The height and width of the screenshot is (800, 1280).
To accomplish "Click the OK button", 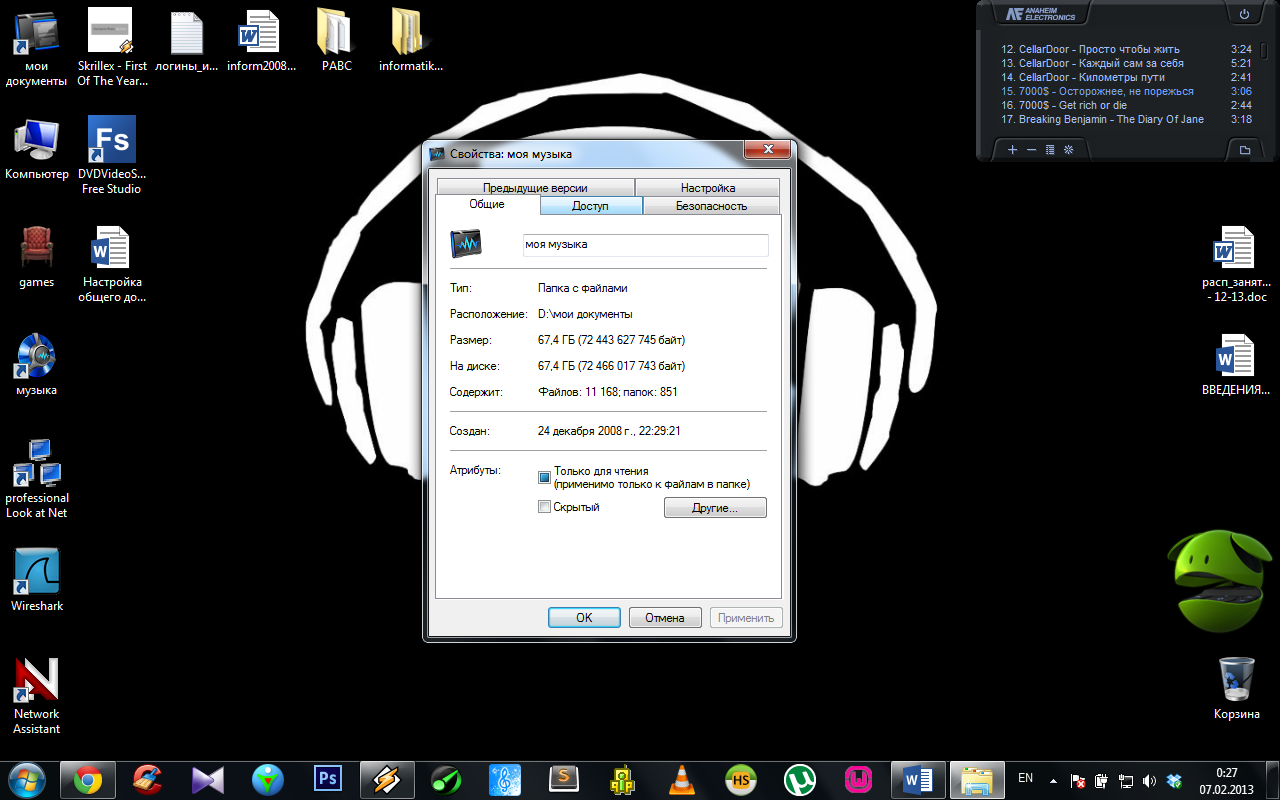I will (585, 618).
